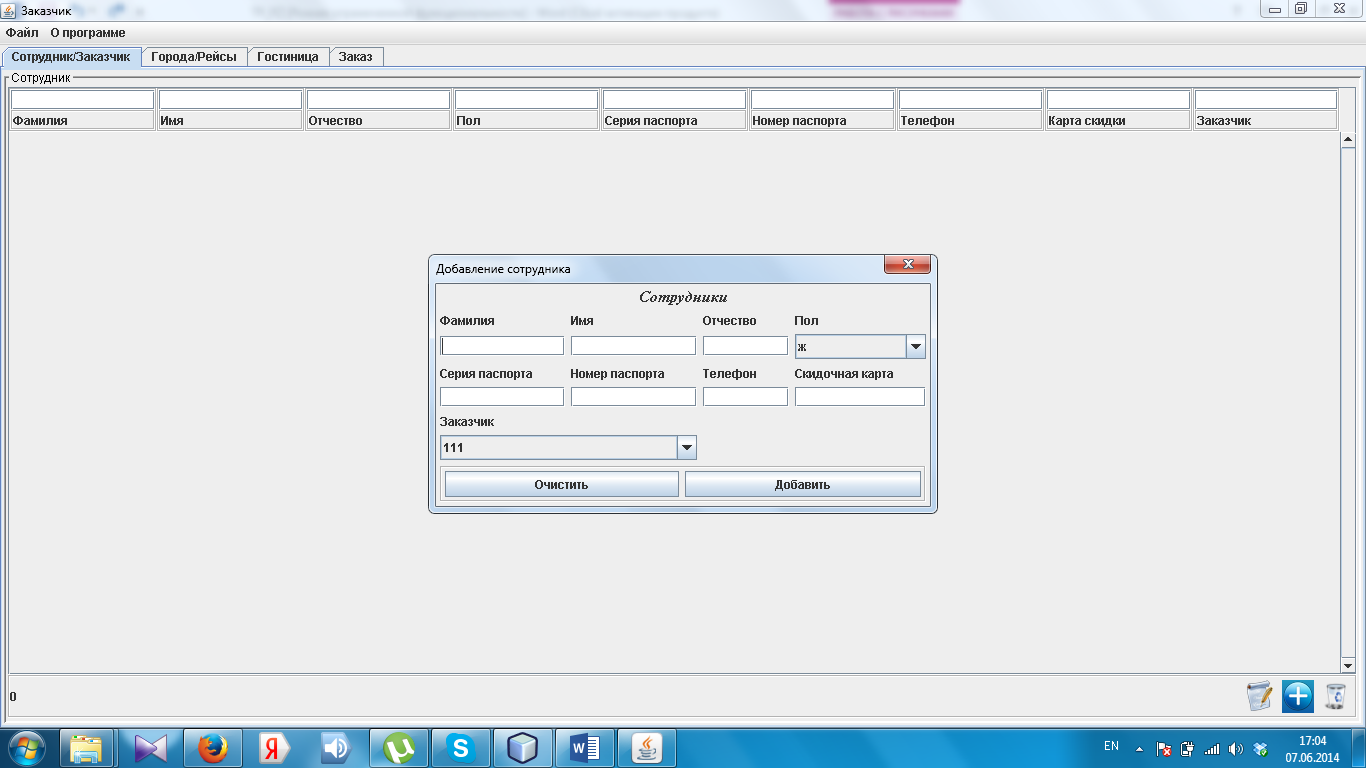Image resolution: width=1366 pixels, height=768 pixels.
Task: Click the Отчество column header
Action: pos(378,121)
